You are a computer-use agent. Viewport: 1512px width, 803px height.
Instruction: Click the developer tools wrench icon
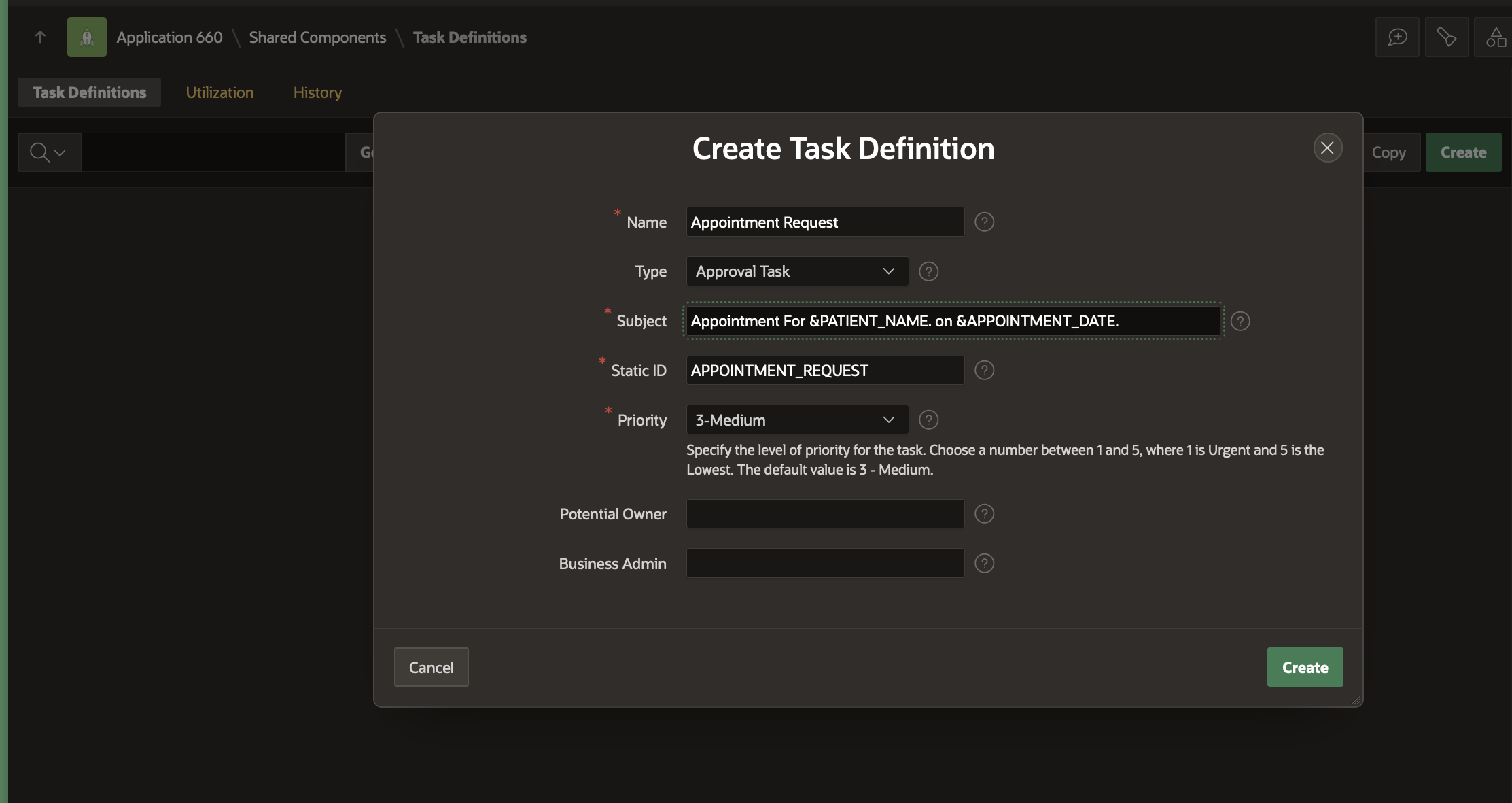pos(1446,37)
